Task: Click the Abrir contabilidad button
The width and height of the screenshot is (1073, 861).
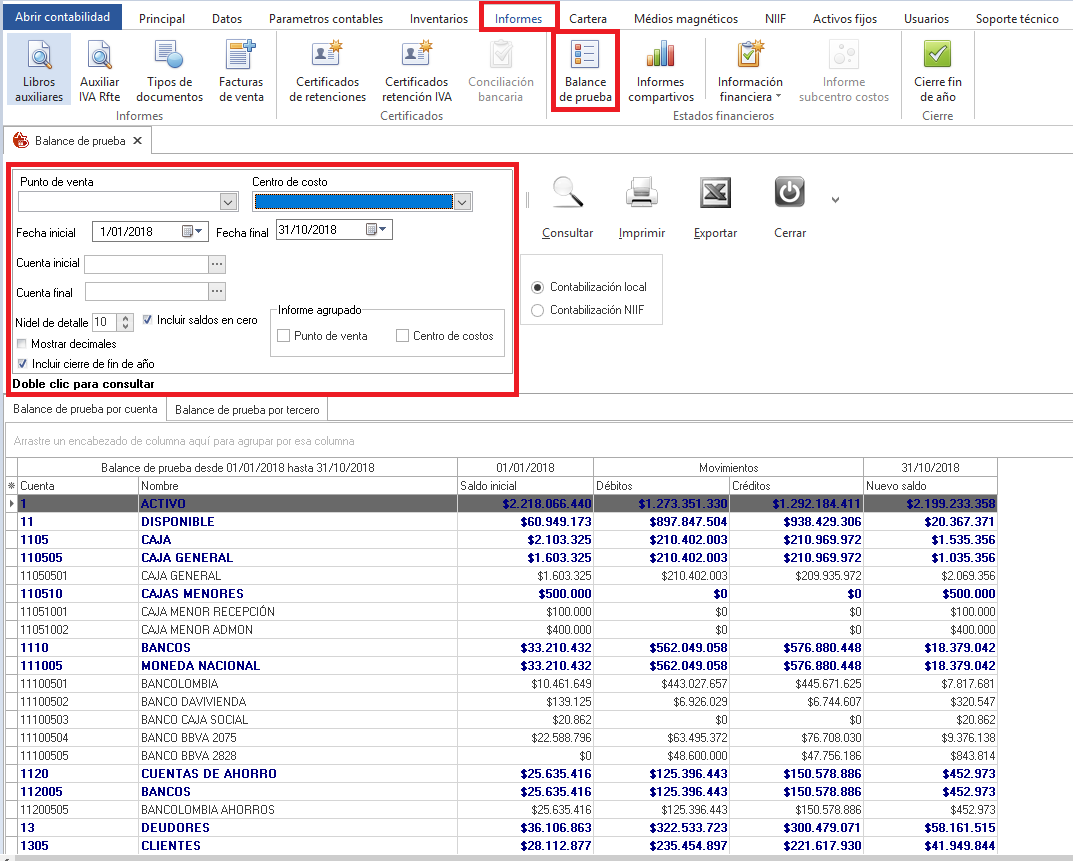Action: (x=62, y=17)
